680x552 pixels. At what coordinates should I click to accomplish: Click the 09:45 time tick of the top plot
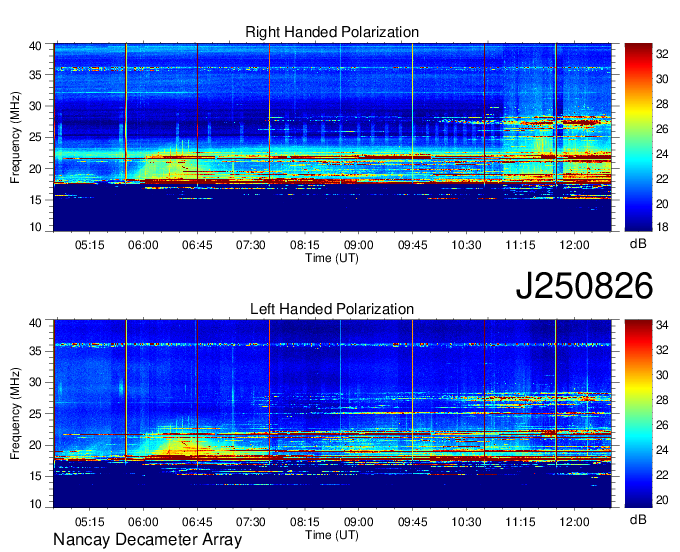(412, 245)
